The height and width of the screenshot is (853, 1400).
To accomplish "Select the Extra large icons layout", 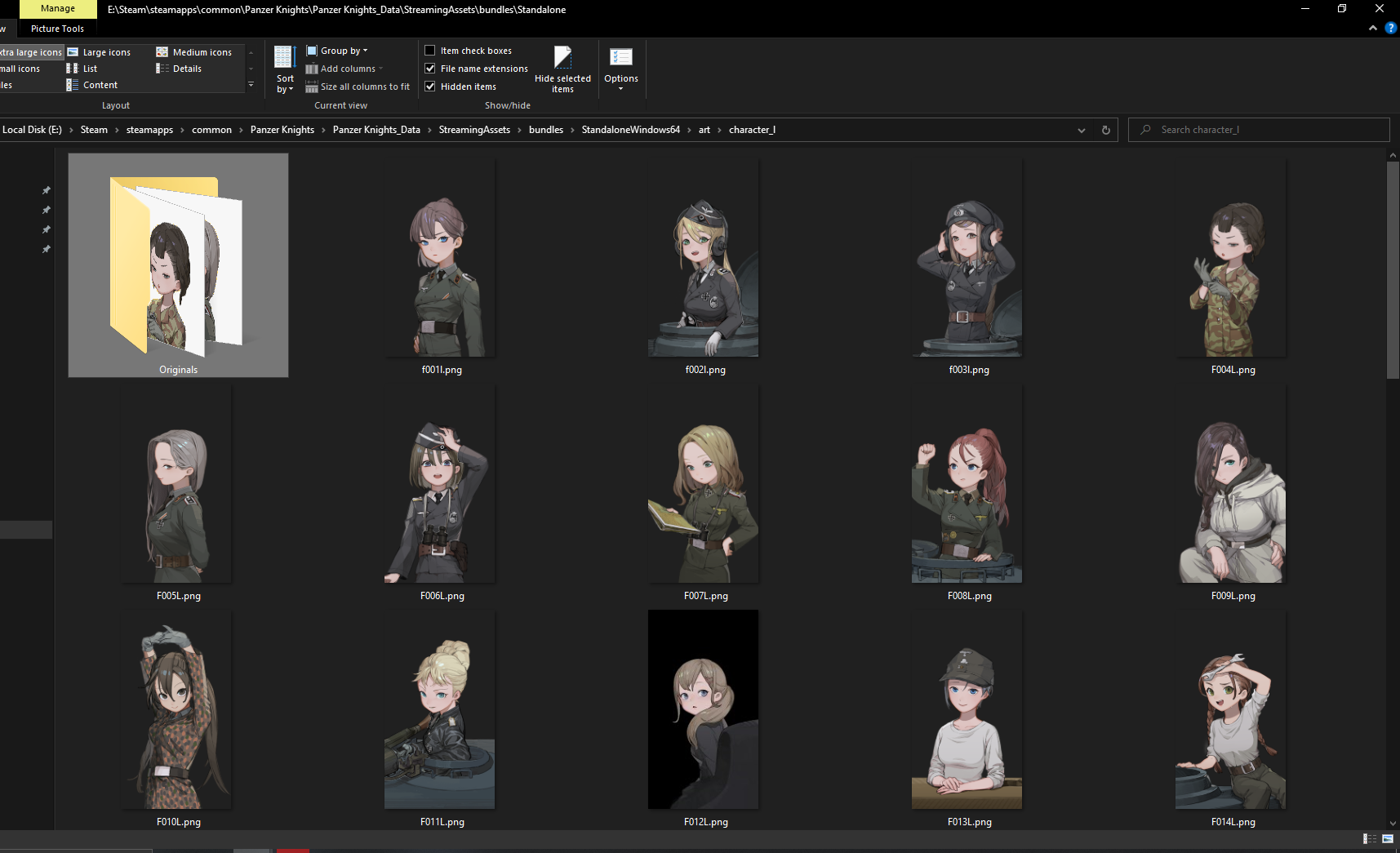I will click(x=31, y=52).
